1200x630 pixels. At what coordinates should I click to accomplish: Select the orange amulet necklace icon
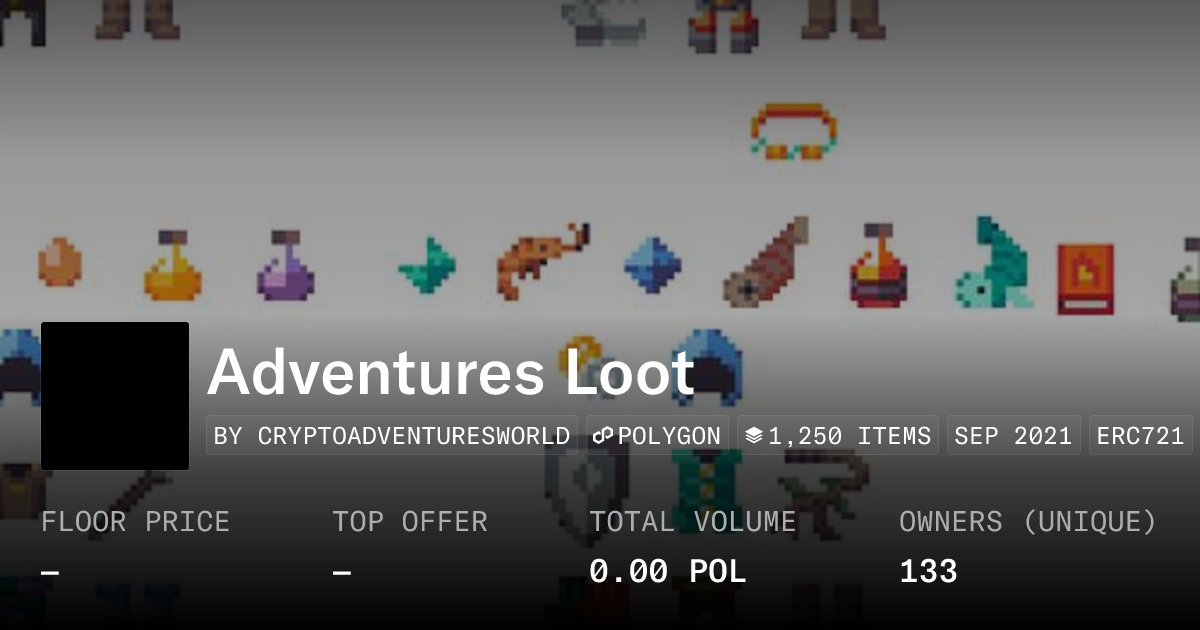(x=794, y=131)
